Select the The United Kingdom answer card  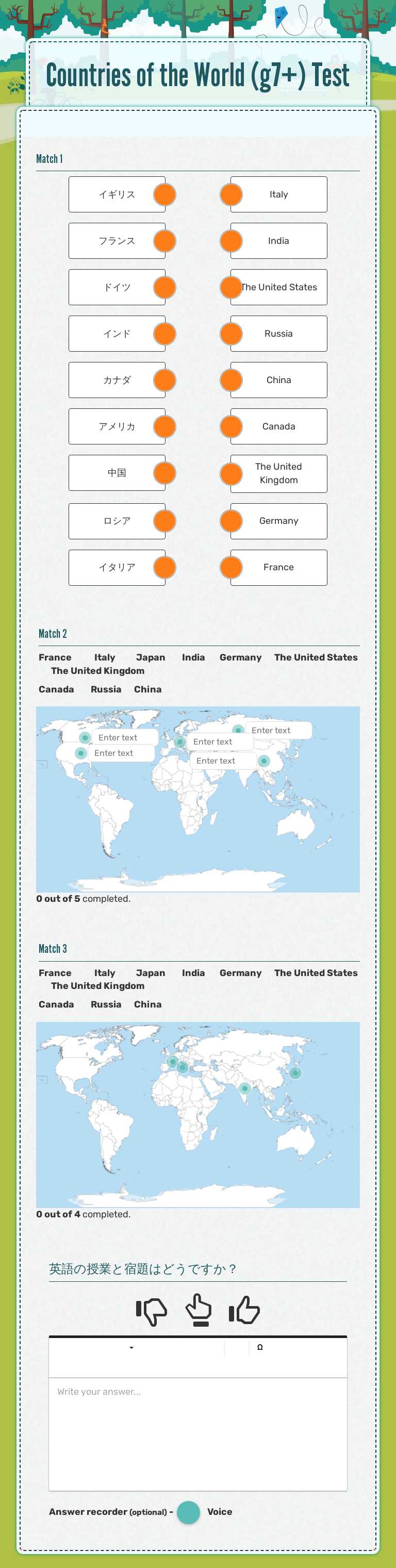click(278, 474)
